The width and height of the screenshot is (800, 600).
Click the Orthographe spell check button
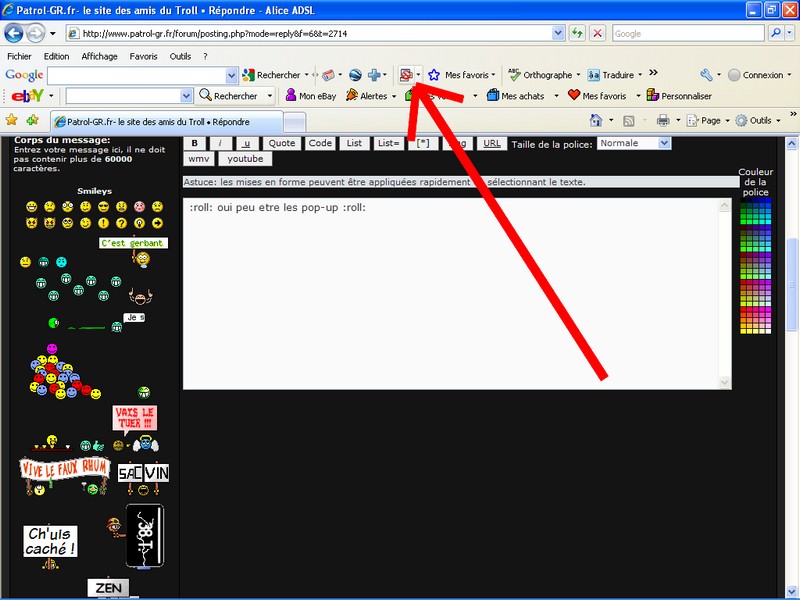540,75
